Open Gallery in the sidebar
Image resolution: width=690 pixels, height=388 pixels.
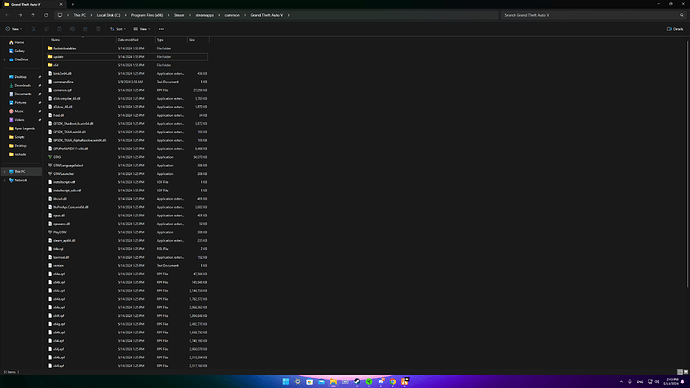pyautogui.click(x=17, y=51)
